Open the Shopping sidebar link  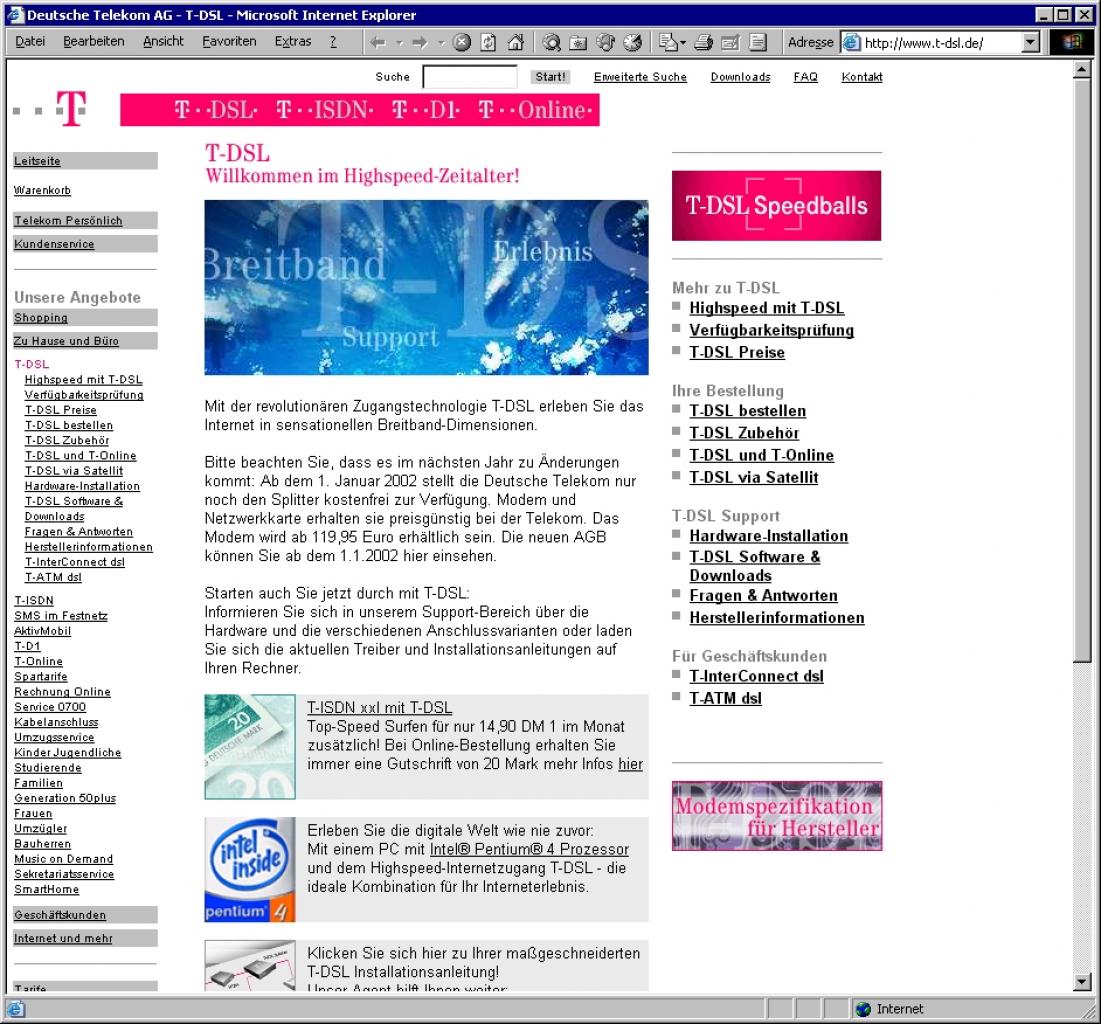coord(41,317)
